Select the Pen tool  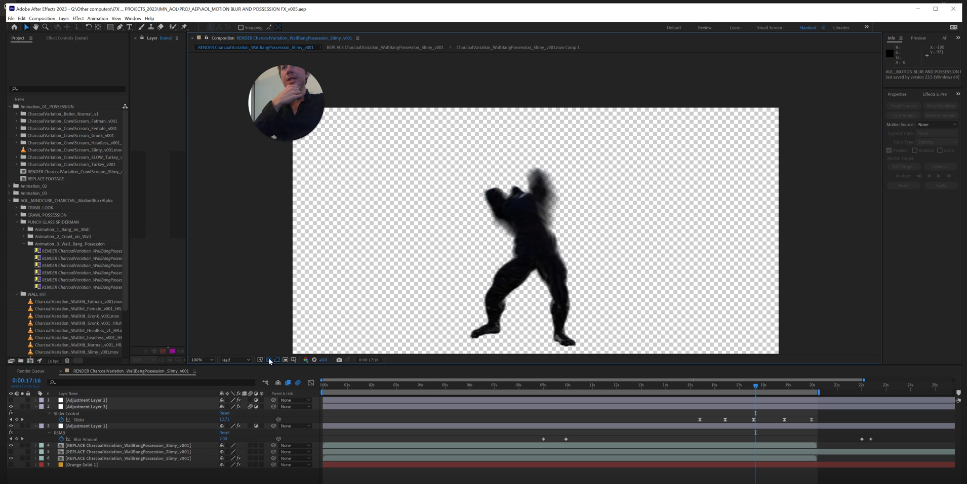click(120, 27)
